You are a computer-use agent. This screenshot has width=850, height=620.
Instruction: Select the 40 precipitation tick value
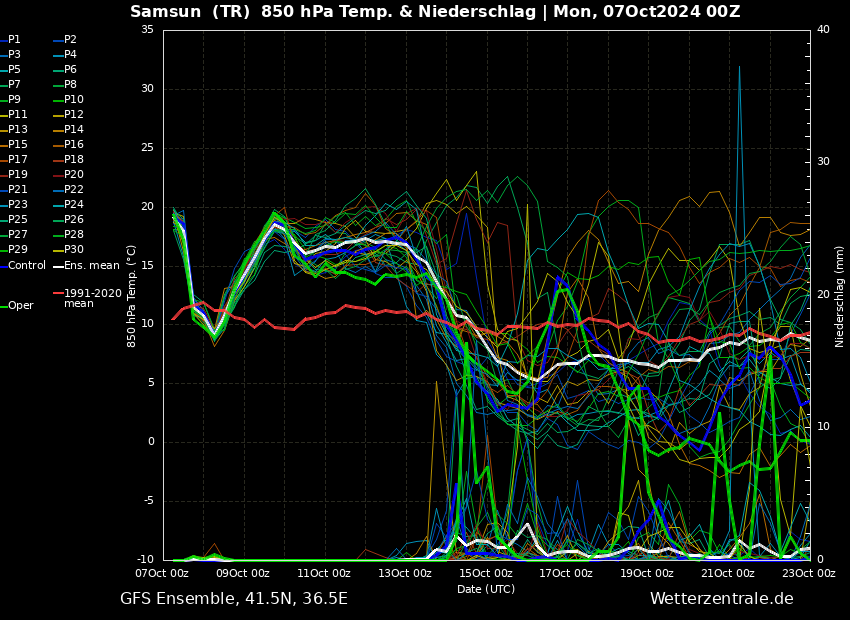pos(823,29)
